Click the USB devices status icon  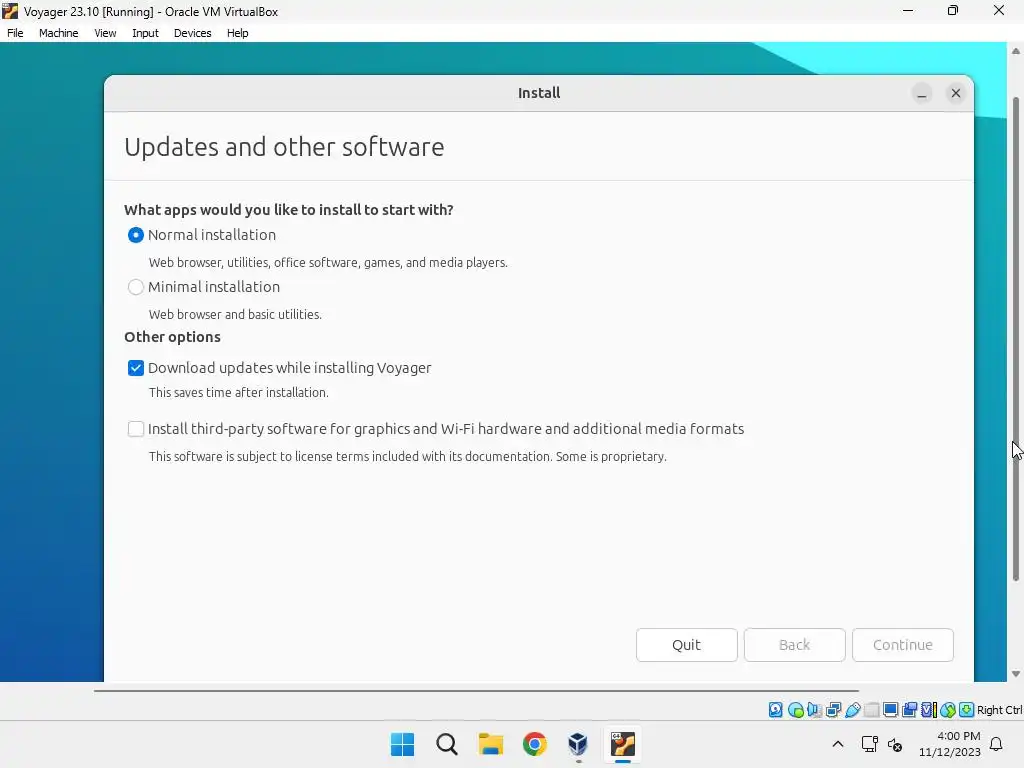852,710
